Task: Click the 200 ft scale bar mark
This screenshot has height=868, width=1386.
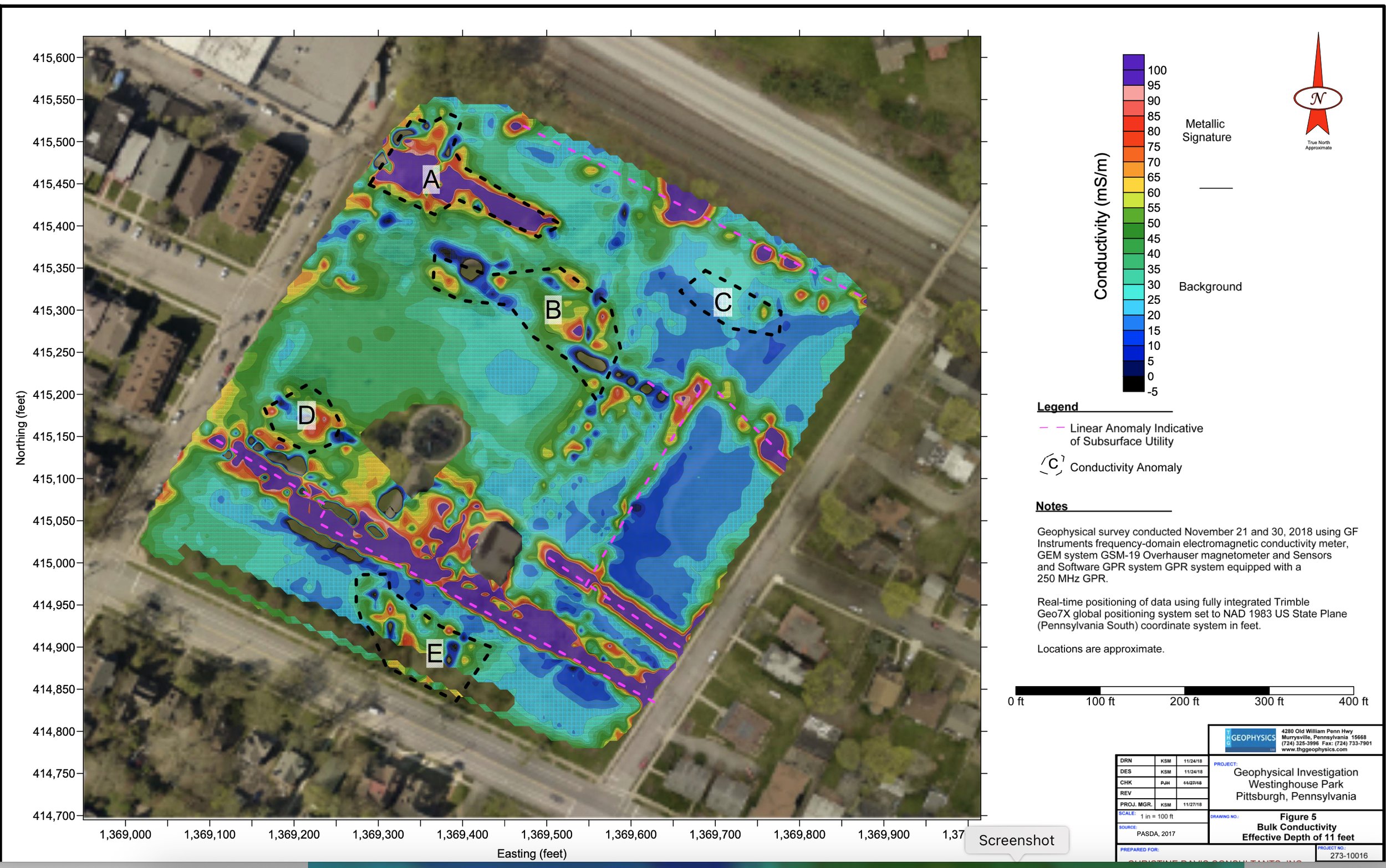Action: [x=1184, y=701]
